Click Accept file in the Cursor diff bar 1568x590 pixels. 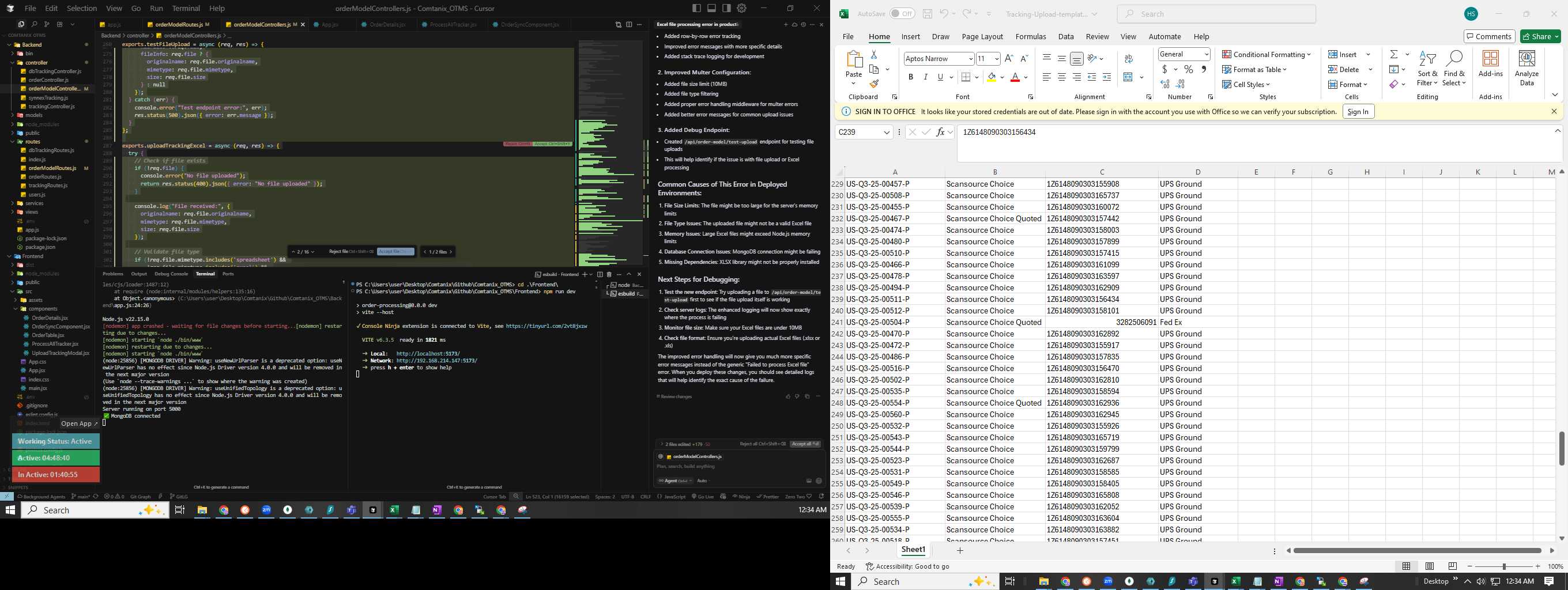395,252
